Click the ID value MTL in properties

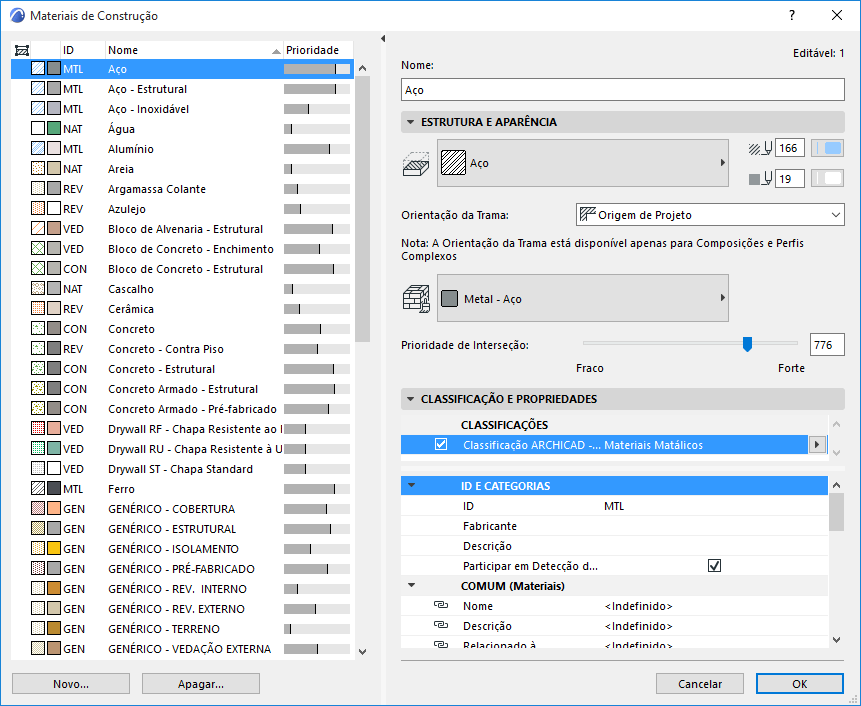[614, 506]
